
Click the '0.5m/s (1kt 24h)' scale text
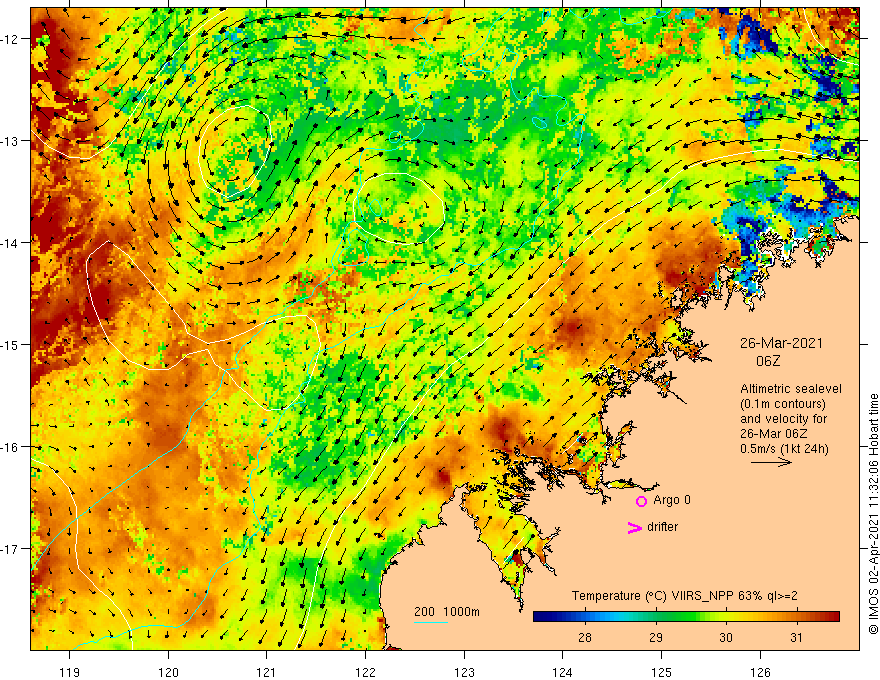click(784, 449)
